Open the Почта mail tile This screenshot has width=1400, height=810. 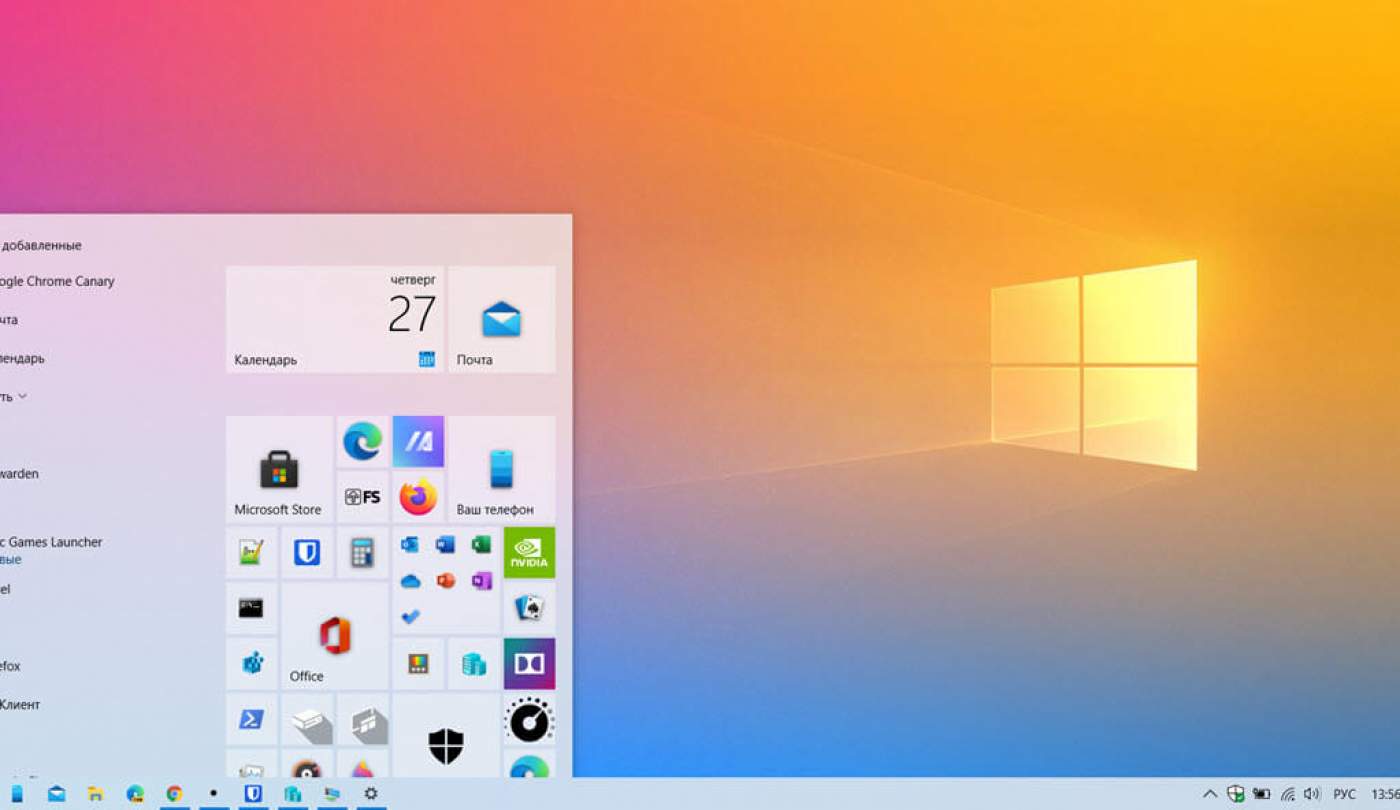point(501,319)
